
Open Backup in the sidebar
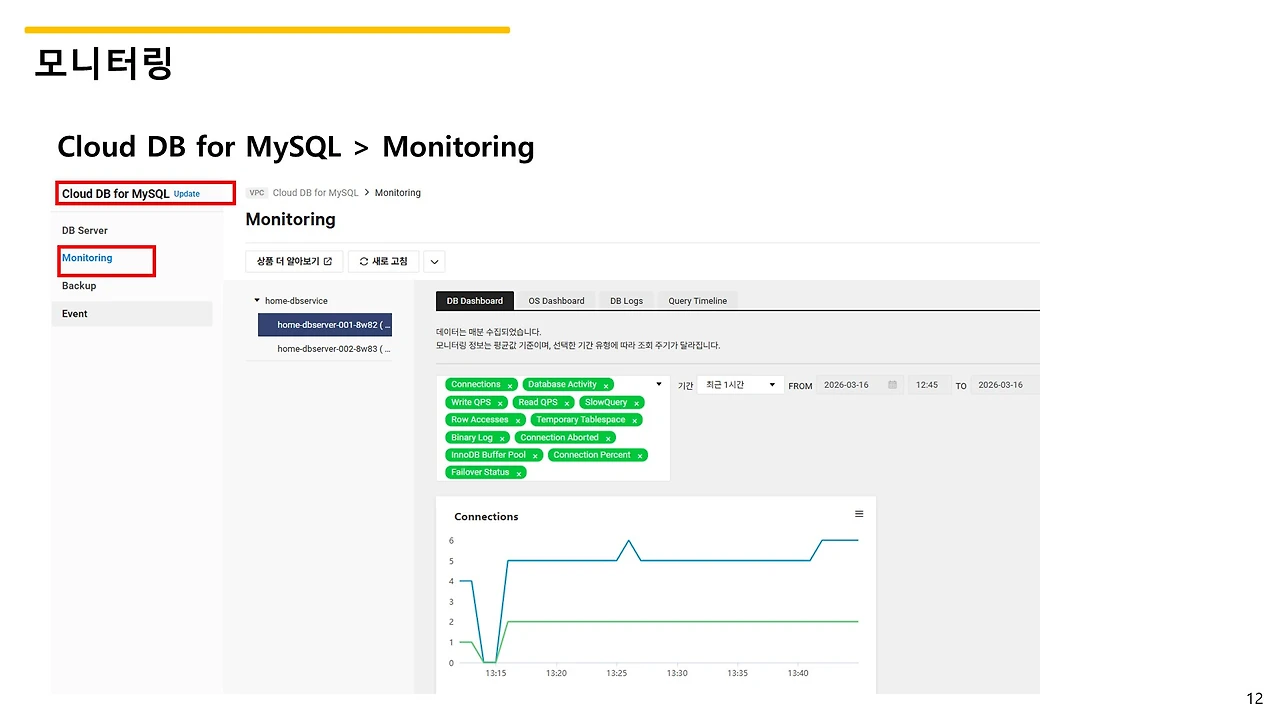tap(79, 286)
